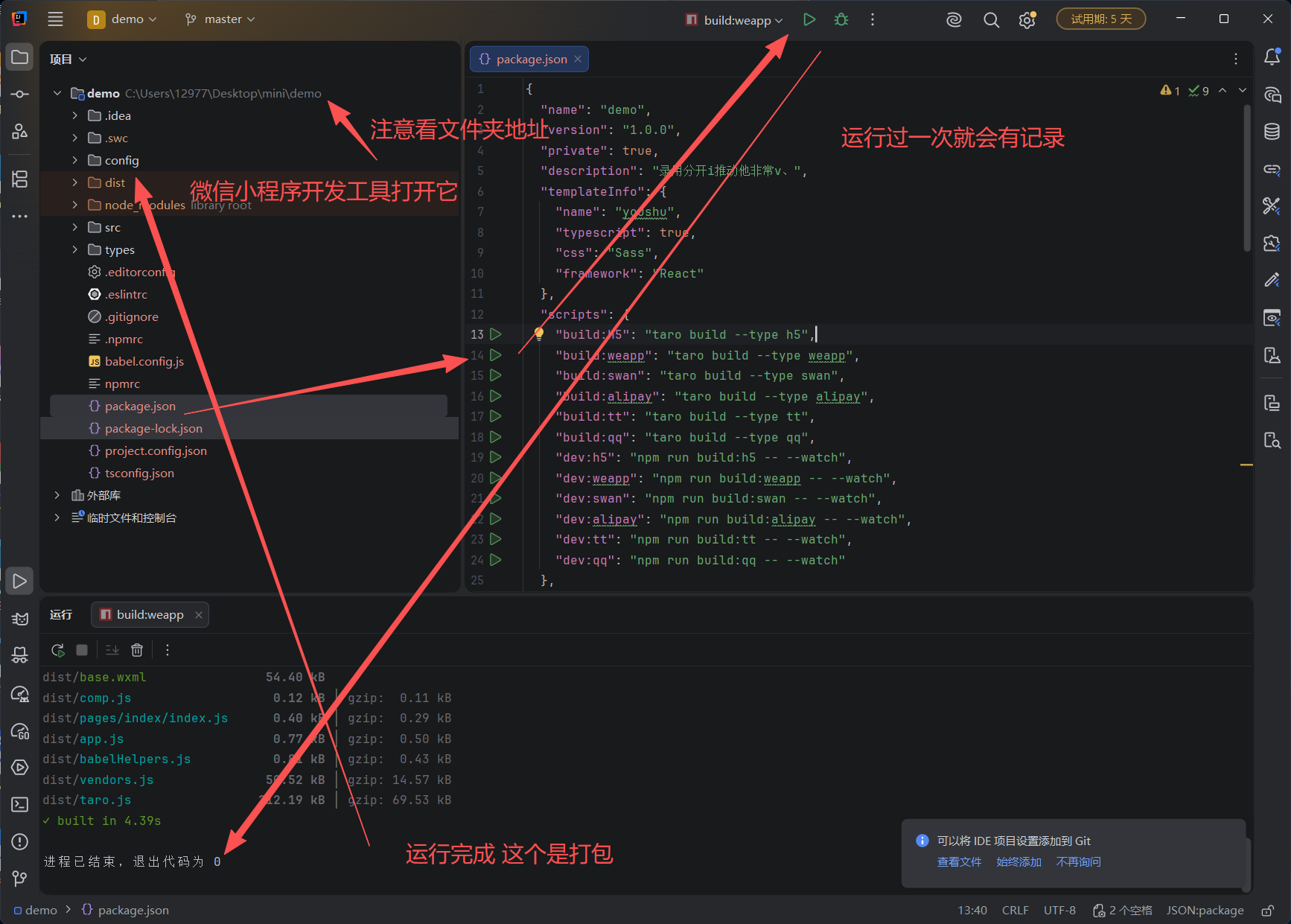
Task: Open the main hamburger menu
Action: (55, 19)
